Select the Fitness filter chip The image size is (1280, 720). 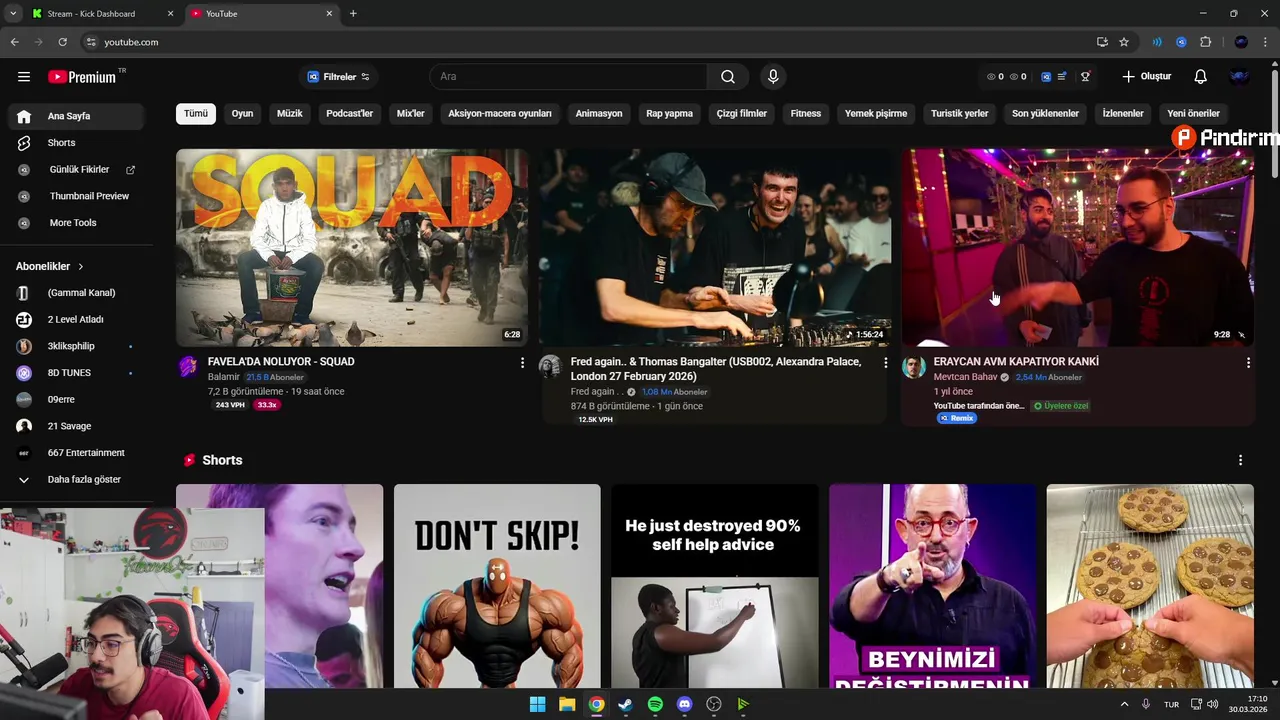[x=806, y=114]
